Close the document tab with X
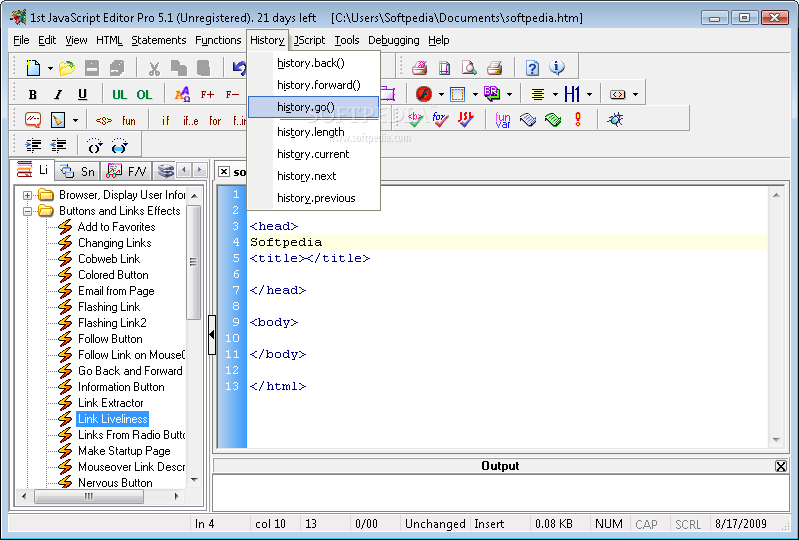 coord(224,172)
